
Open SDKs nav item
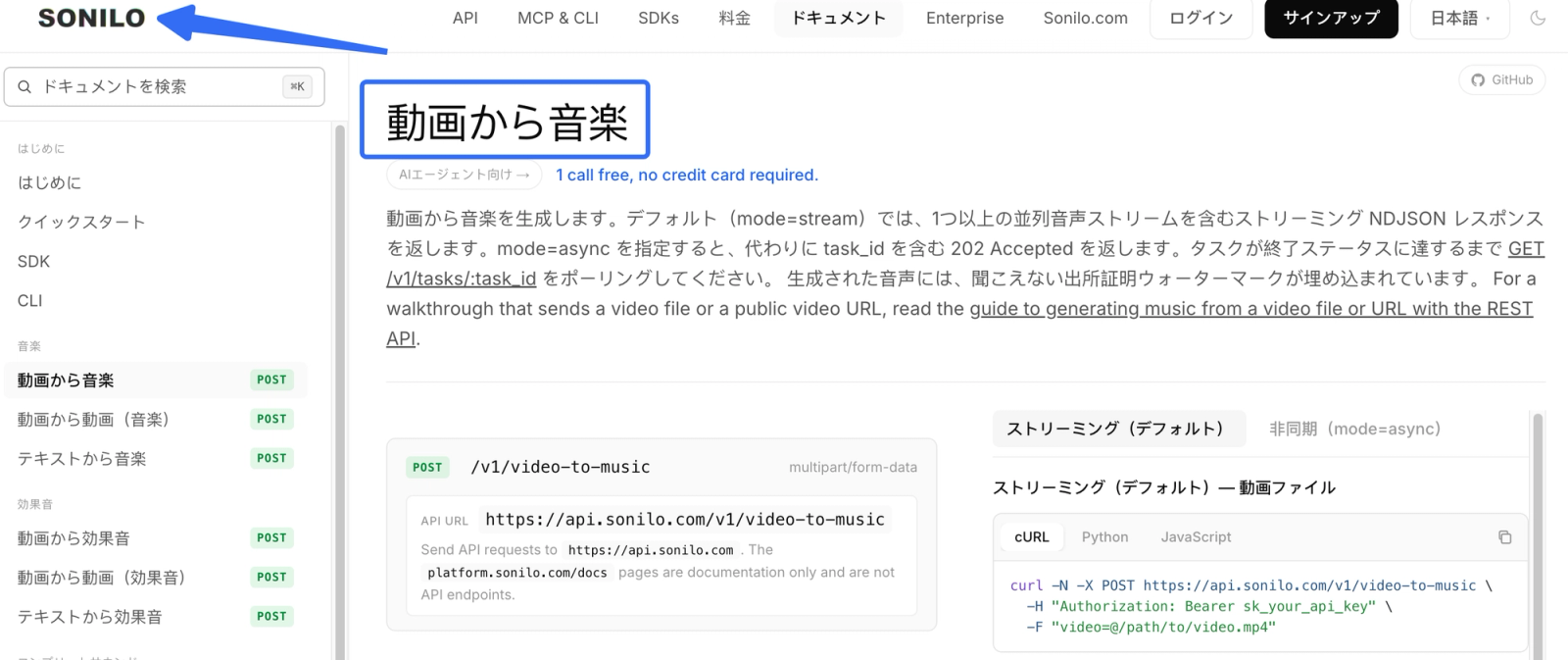coord(659,19)
